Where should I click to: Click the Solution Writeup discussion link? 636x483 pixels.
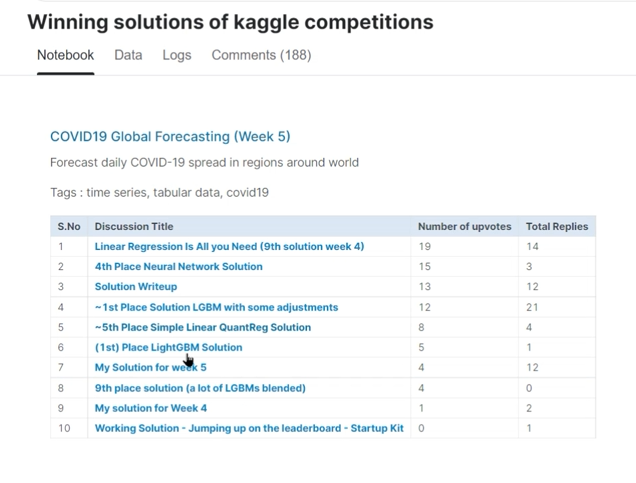[135, 286]
